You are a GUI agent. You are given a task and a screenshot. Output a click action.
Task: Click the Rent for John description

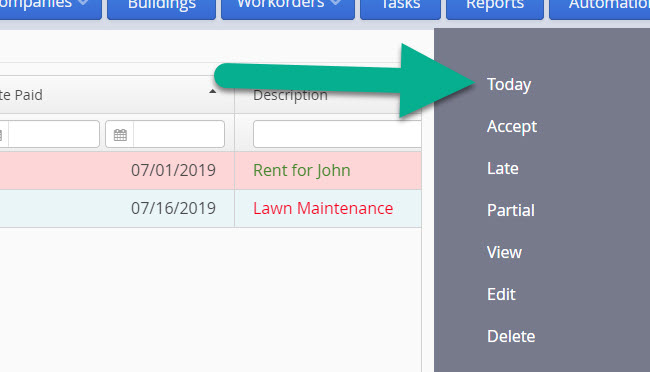(302, 170)
